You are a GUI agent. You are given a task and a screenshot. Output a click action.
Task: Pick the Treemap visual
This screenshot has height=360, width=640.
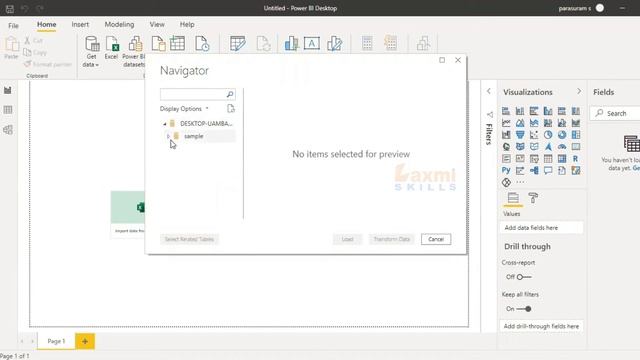[576, 135]
